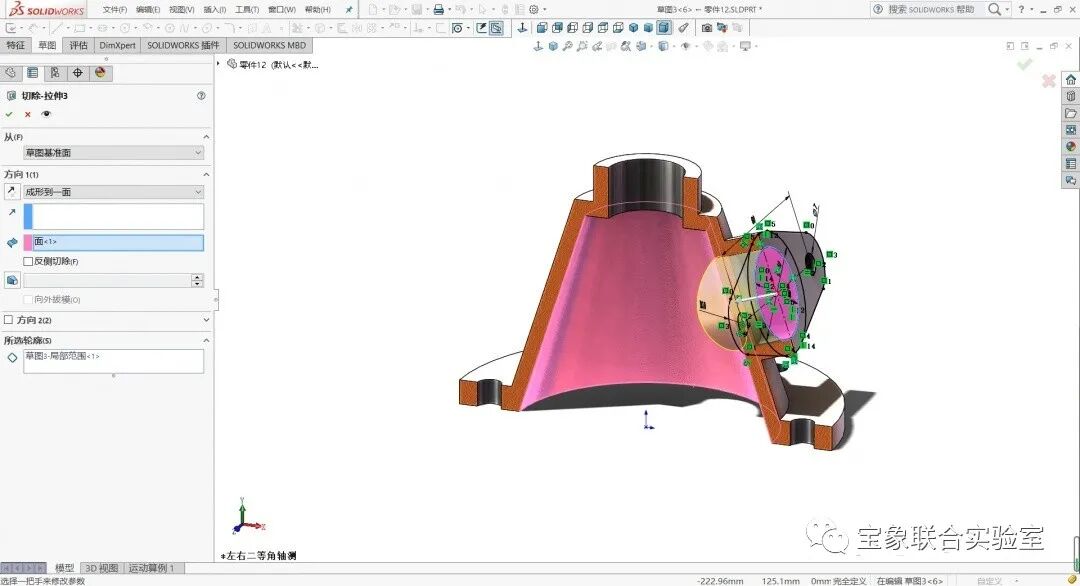Switch to the 模型 bottom tab

click(x=65, y=568)
